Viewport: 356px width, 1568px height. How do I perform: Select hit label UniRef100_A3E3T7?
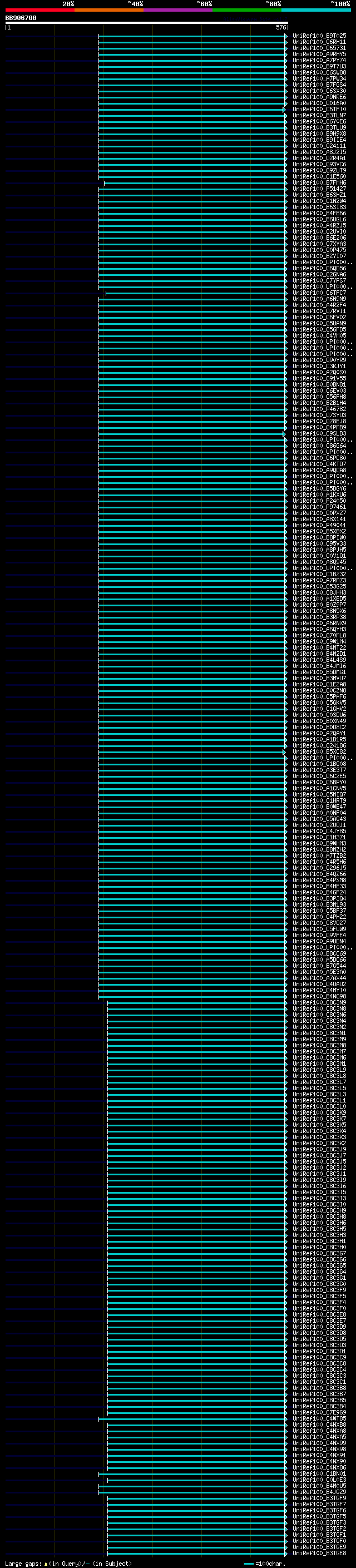click(319, 770)
